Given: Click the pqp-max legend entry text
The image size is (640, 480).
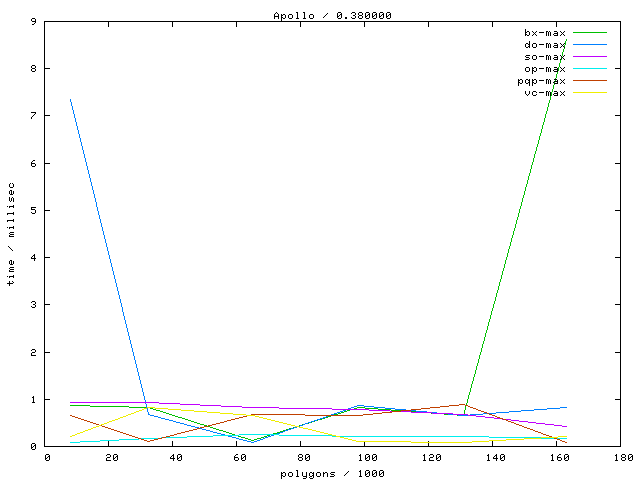Looking at the screenshot, I should click(541, 81).
